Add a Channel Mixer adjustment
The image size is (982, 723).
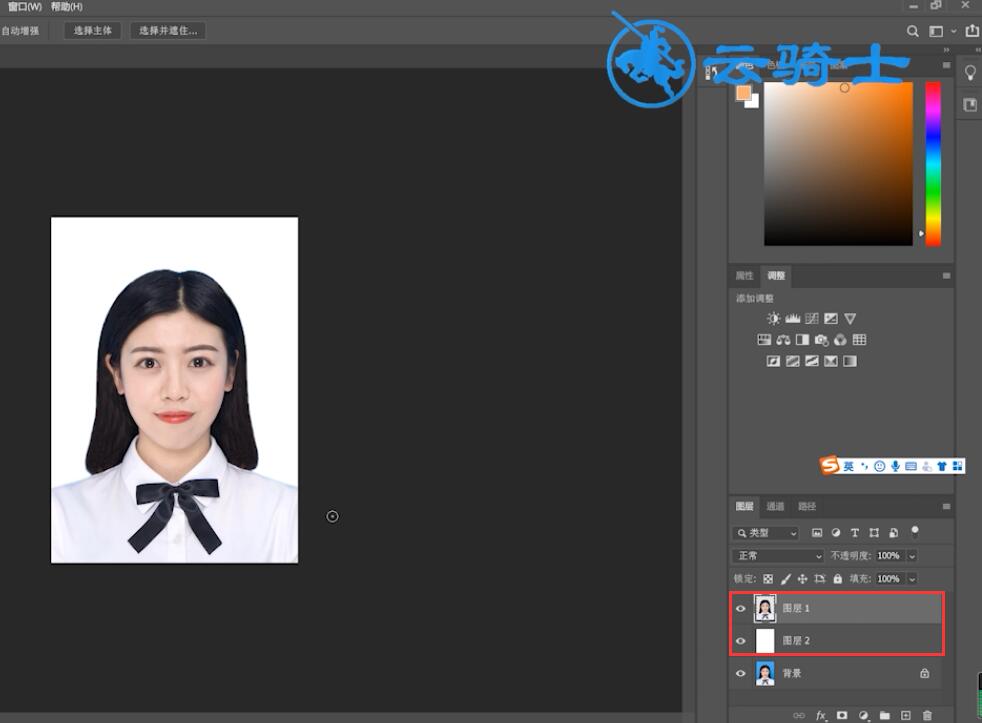click(840, 340)
